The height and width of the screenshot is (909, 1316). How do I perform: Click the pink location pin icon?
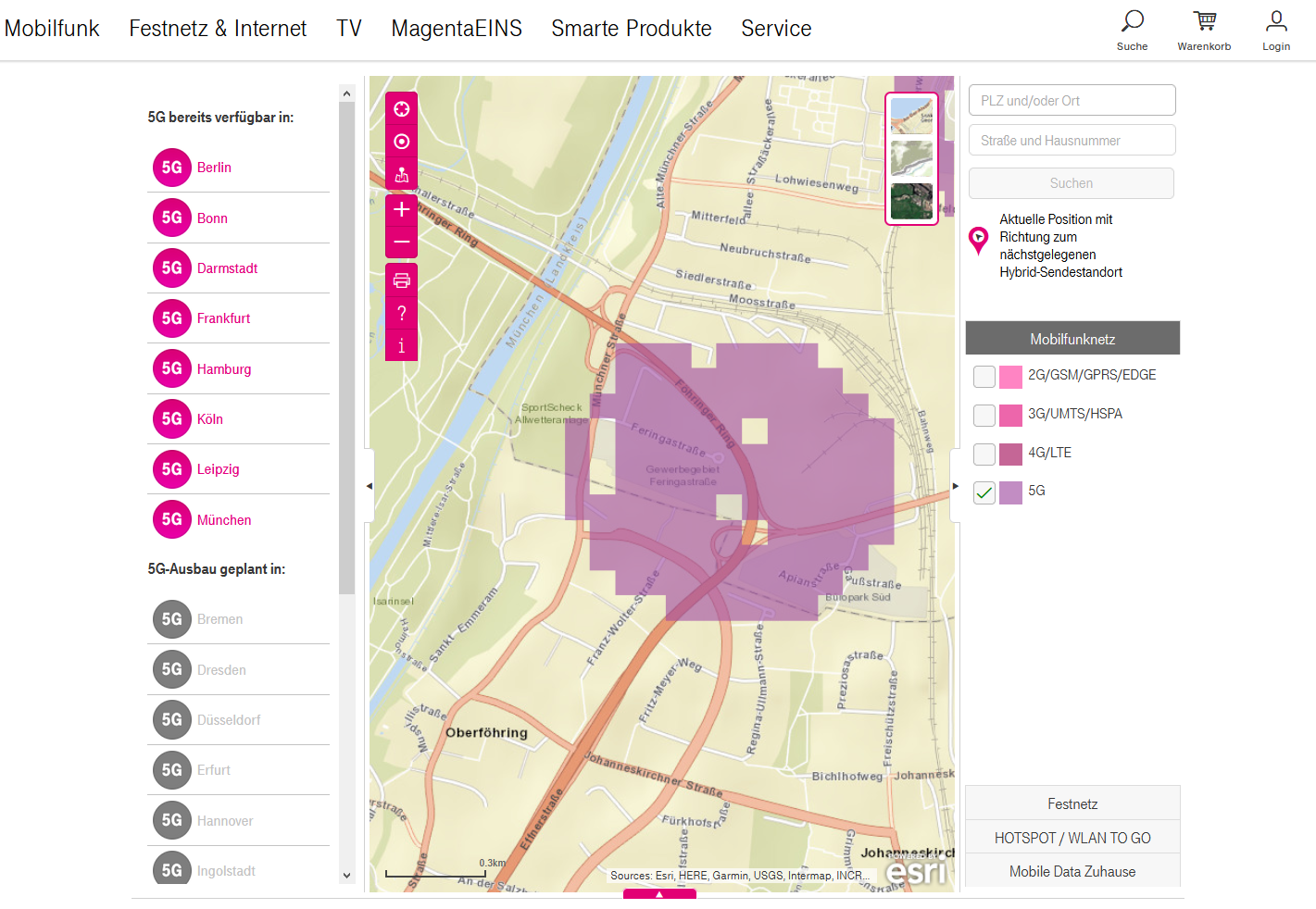click(x=978, y=241)
